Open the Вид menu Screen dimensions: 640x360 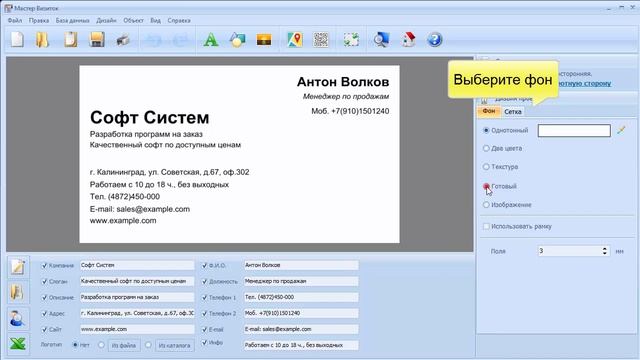156,20
